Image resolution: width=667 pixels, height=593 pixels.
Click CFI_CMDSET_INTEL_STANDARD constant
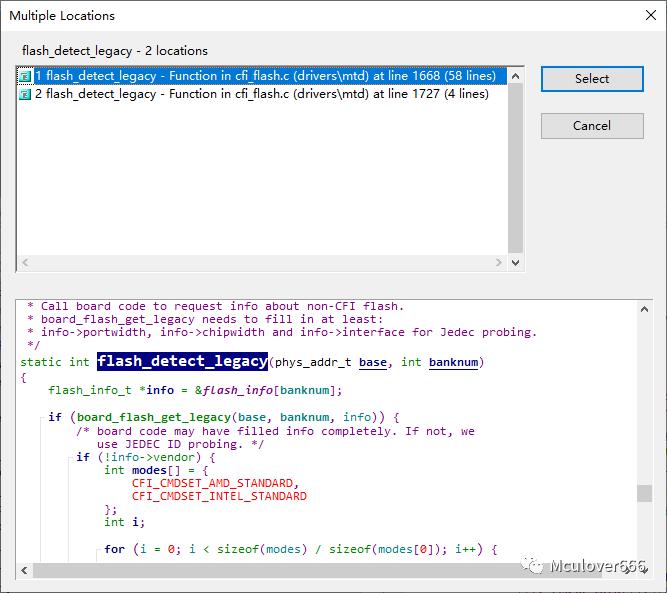219,496
